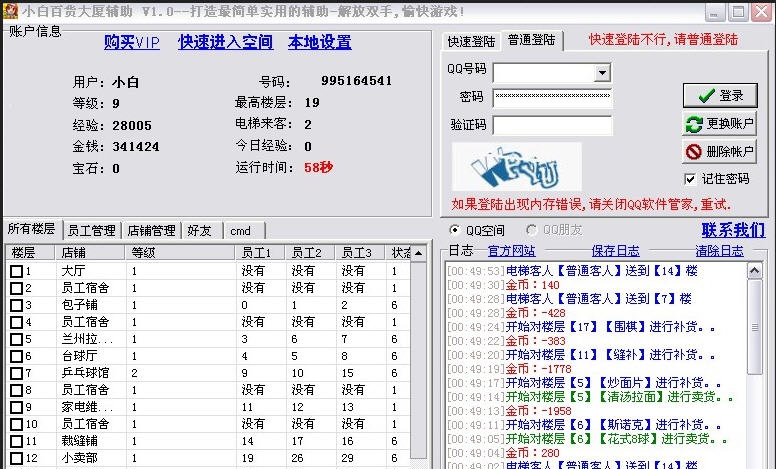Click the captcha image to refresh
Screen dimensions: 776x469
(x=517, y=167)
